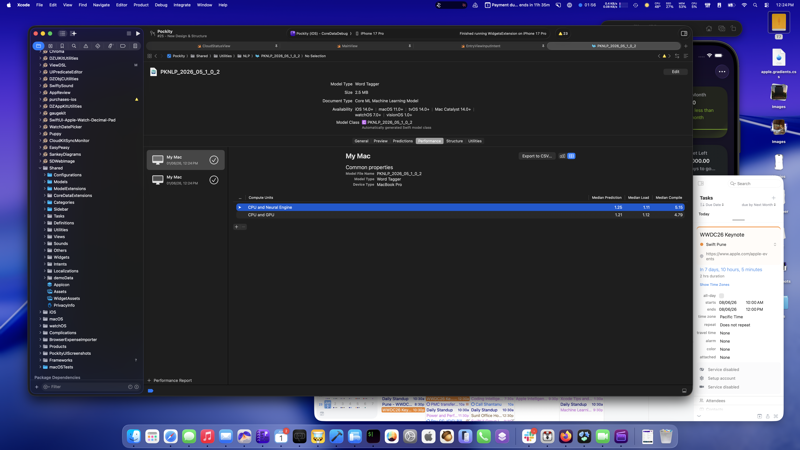This screenshot has height=450, width=800.
Task: Open the Project navigator in Xcode
Action: pyautogui.click(x=38, y=46)
